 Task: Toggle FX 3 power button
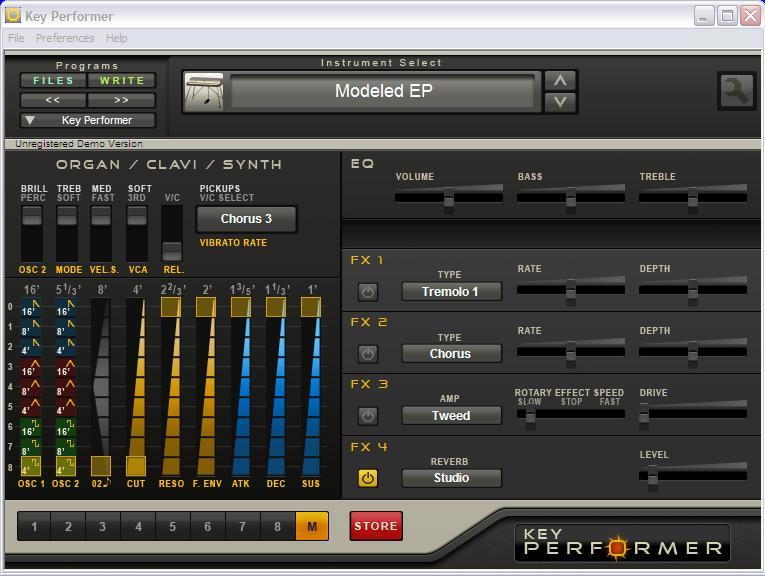(368, 416)
